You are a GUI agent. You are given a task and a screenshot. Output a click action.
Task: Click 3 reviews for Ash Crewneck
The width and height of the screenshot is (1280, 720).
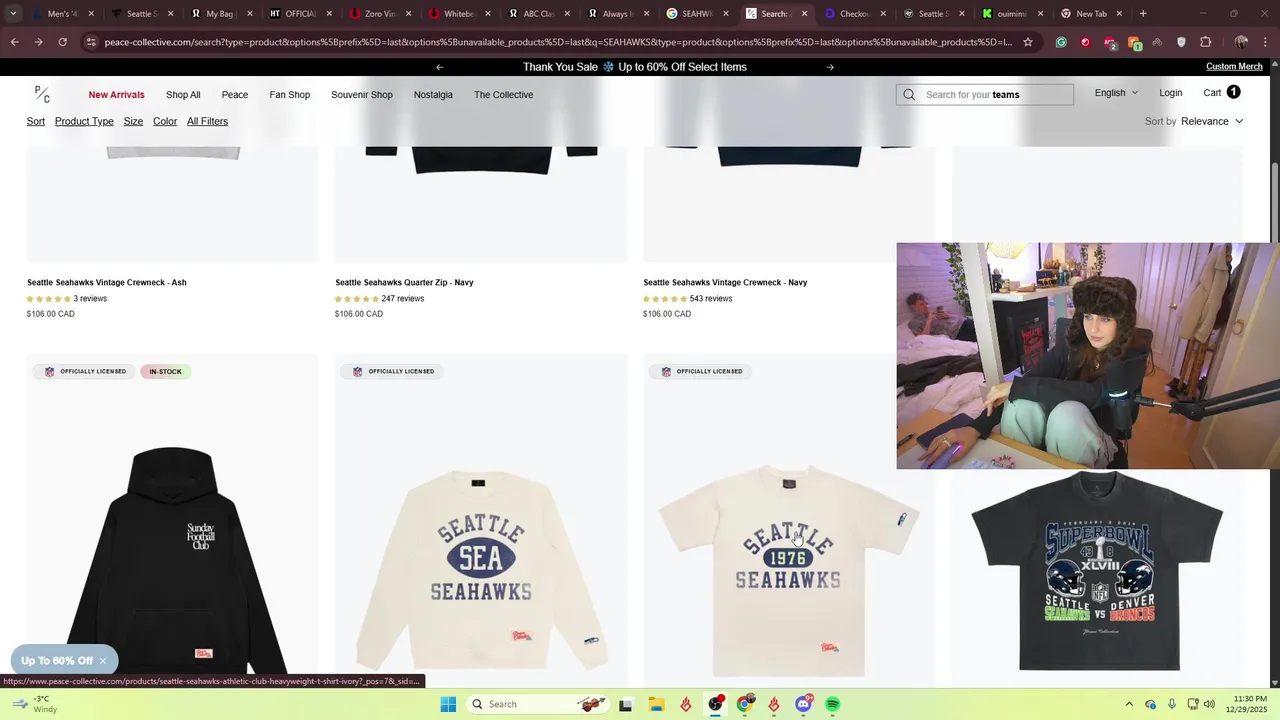tap(90, 299)
